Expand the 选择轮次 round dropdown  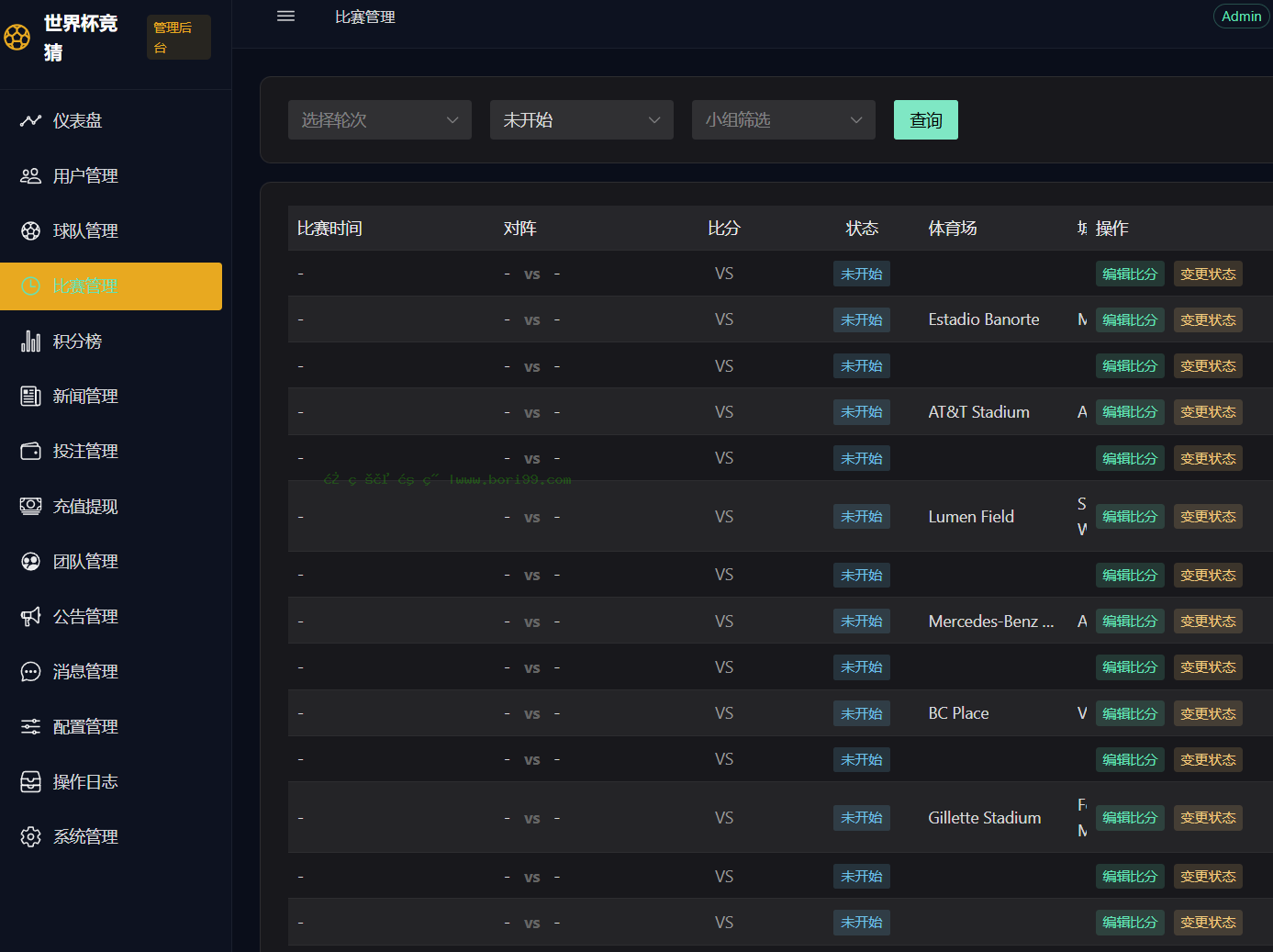[x=380, y=120]
